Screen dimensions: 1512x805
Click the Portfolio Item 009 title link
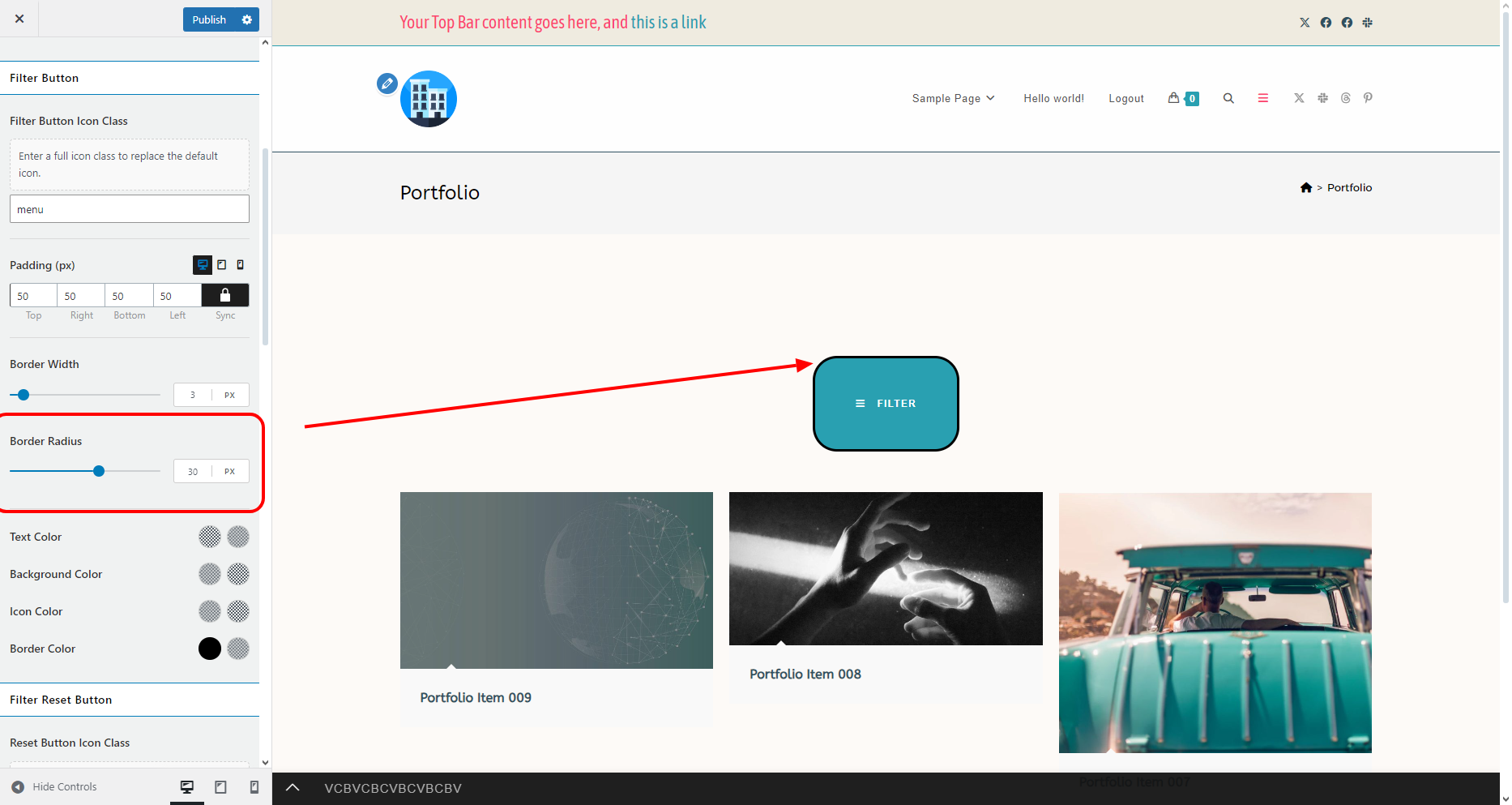(476, 697)
